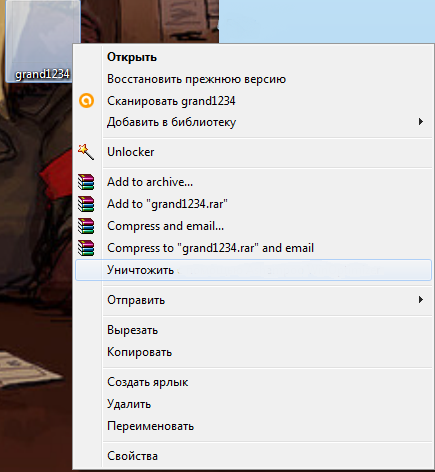The image size is (435, 472).
Task: Select Compress and email... entry
Action: [x=253, y=226]
